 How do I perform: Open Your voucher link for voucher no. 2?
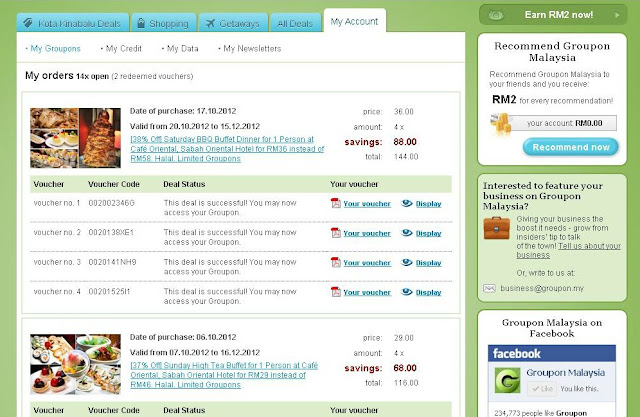pos(367,233)
